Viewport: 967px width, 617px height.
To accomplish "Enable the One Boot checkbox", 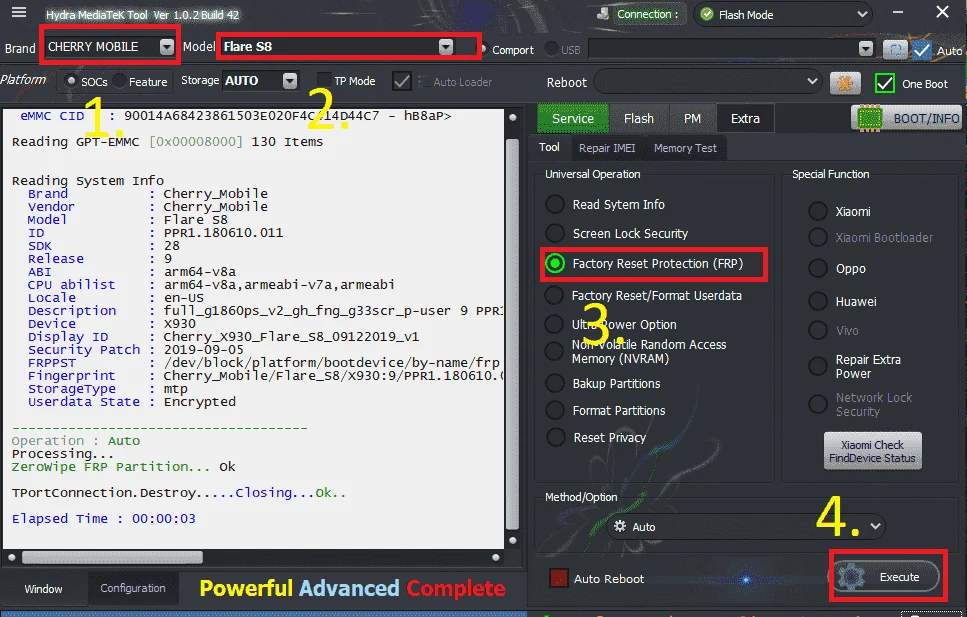I will click(884, 83).
